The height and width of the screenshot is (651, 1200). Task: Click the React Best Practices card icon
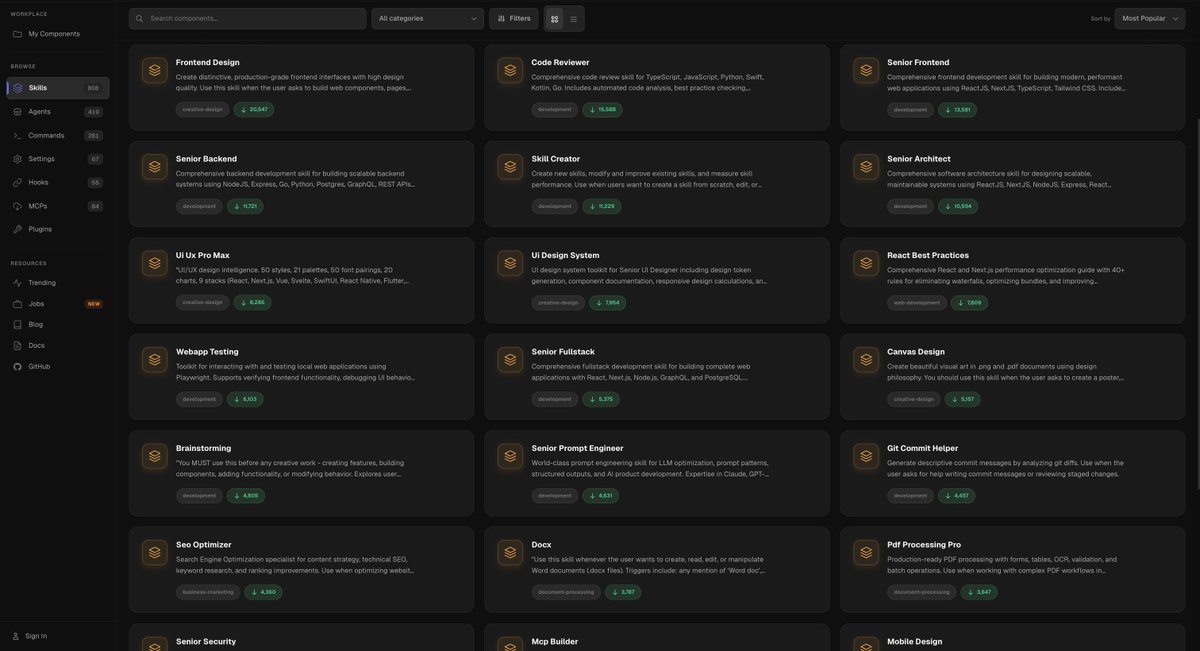pyautogui.click(x=866, y=263)
